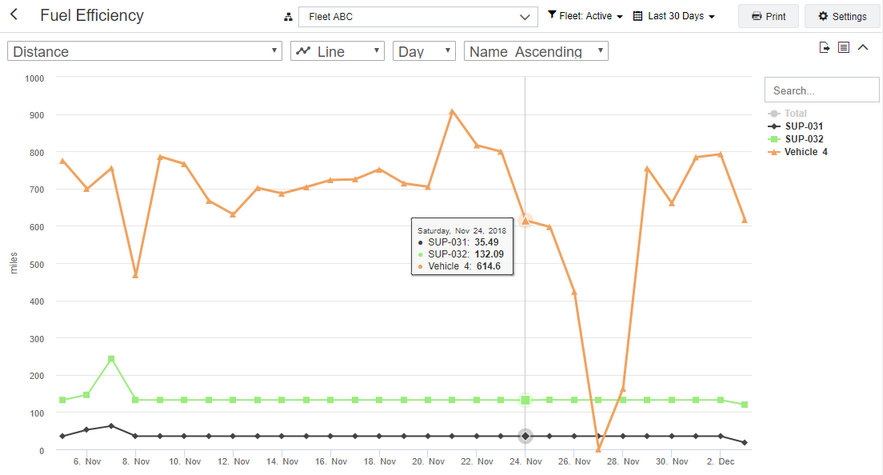Click the '24. Nov' x-axis label
The height and width of the screenshot is (475, 883).
(525, 461)
